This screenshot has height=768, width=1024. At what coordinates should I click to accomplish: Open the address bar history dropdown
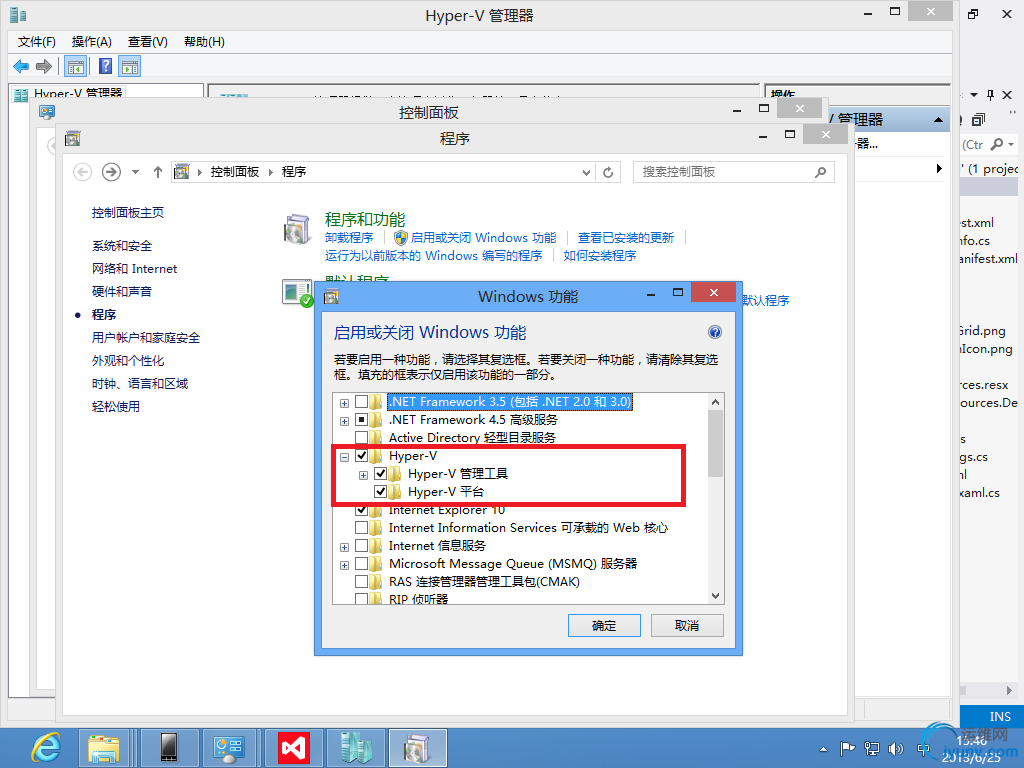(x=586, y=172)
